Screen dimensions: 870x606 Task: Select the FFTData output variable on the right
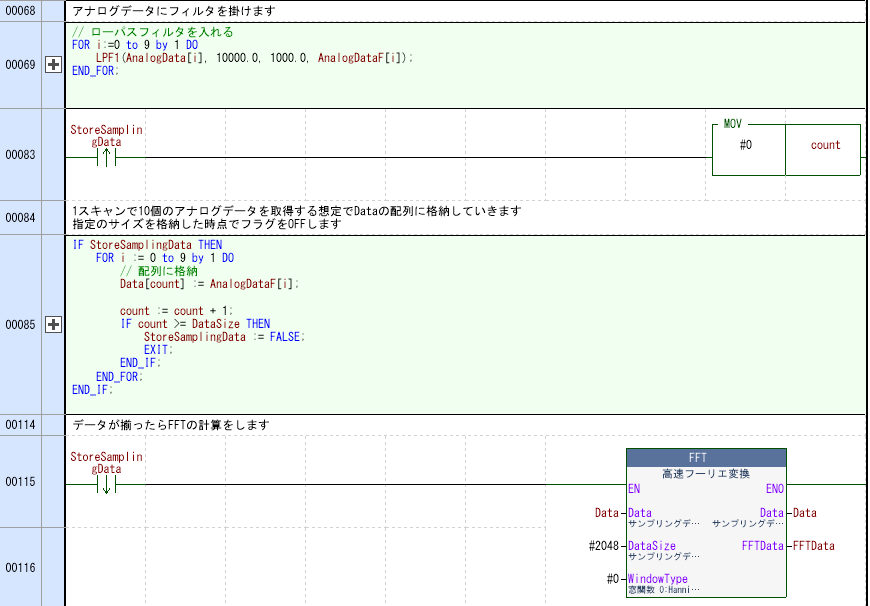tap(813, 547)
